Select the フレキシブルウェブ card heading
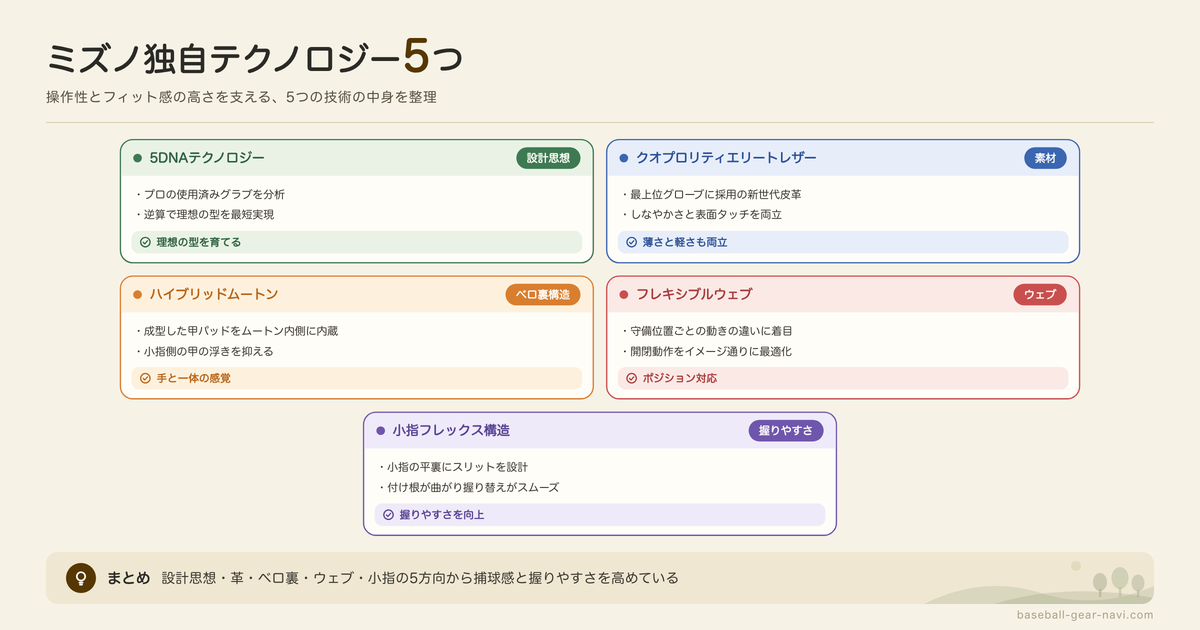The width and height of the screenshot is (1200, 630). tap(694, 294)
